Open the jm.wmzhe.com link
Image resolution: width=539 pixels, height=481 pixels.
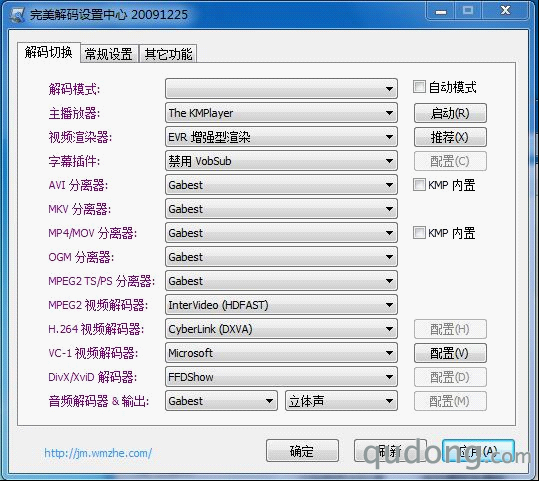coord(98,453)
